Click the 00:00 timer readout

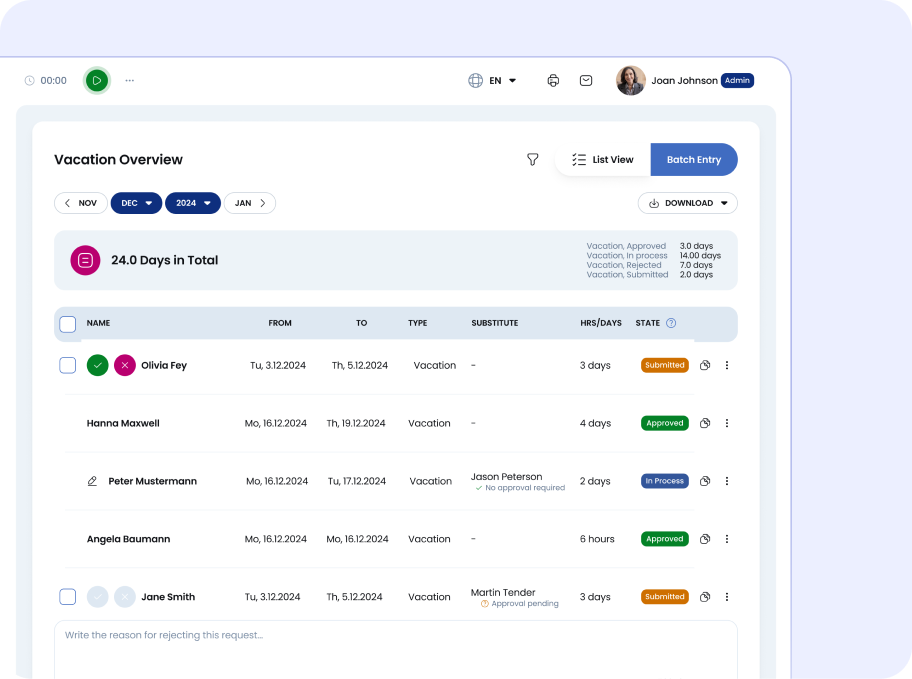pos(54,80)
